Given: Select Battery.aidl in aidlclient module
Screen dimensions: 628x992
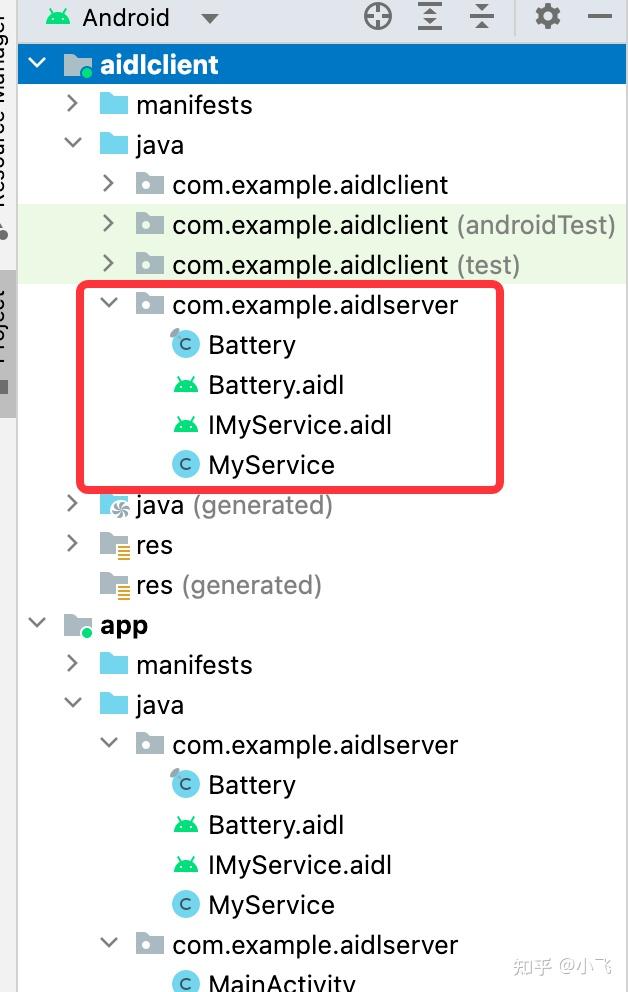Looking at the screenshot, I should coord(276,385).
